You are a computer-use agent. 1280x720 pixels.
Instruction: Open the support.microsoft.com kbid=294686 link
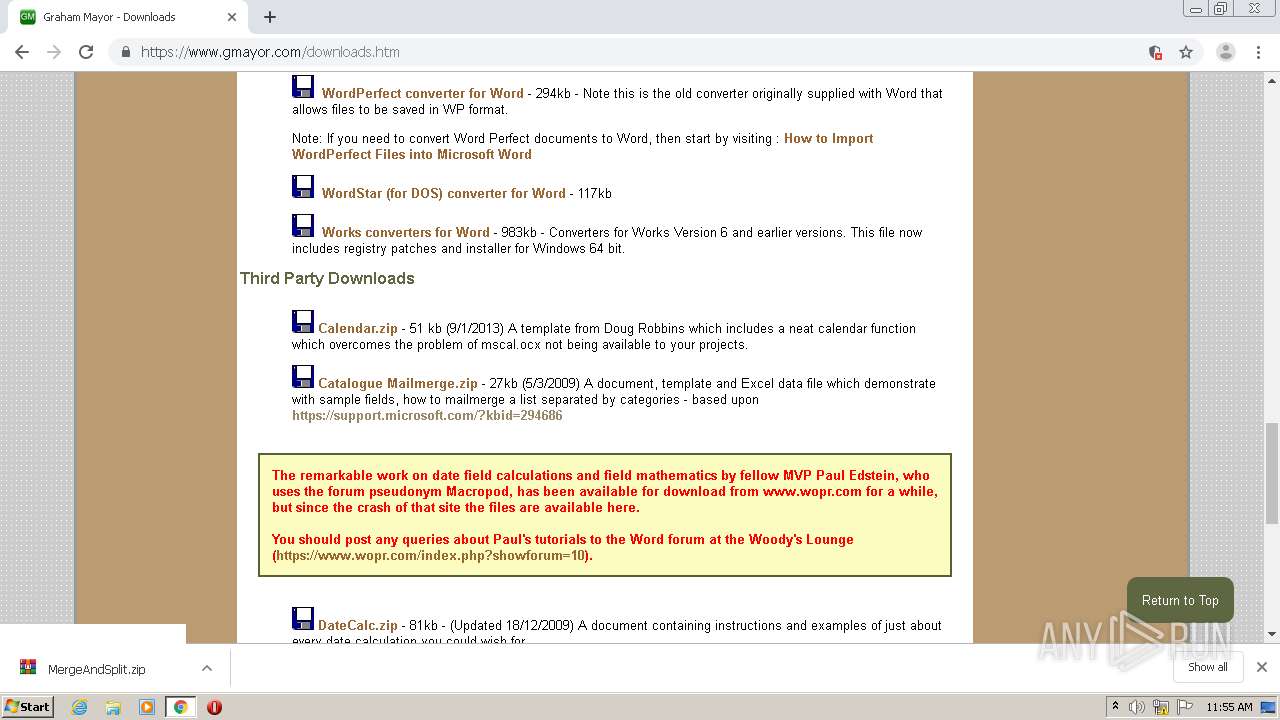(427, 415)
